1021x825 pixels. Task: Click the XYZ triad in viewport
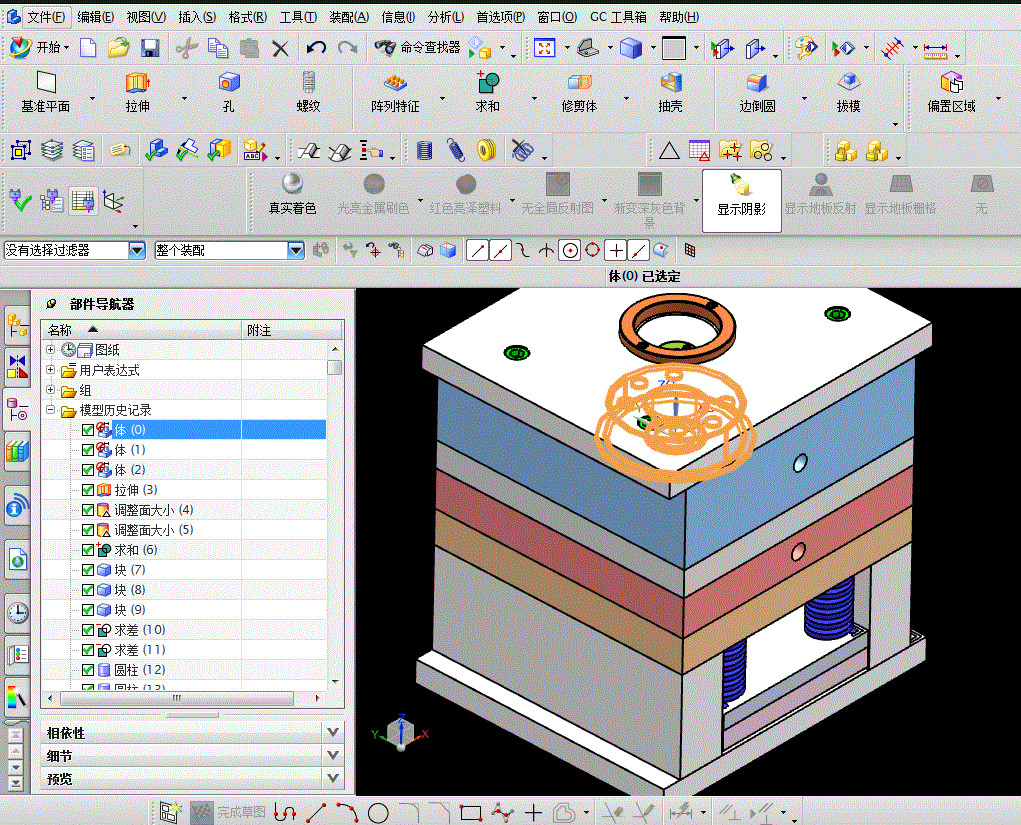pos(401,733)
